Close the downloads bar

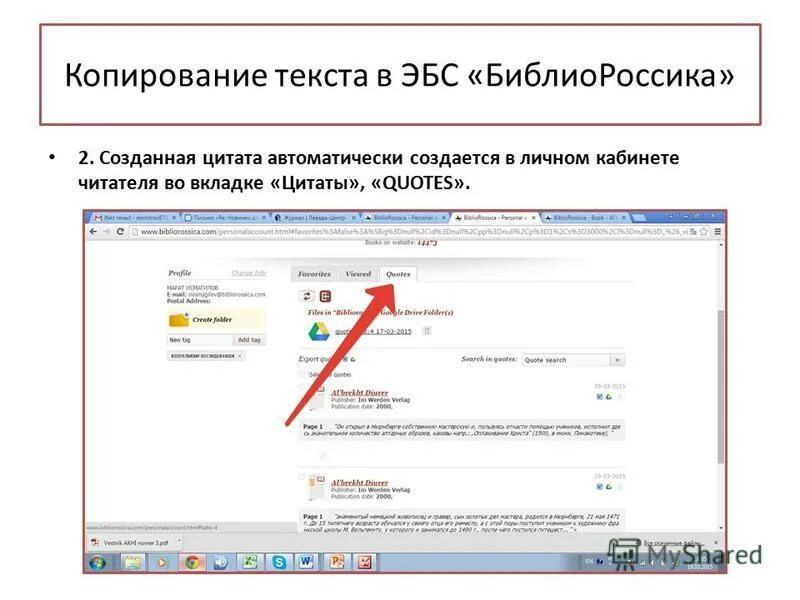click(x=715, y=542)
